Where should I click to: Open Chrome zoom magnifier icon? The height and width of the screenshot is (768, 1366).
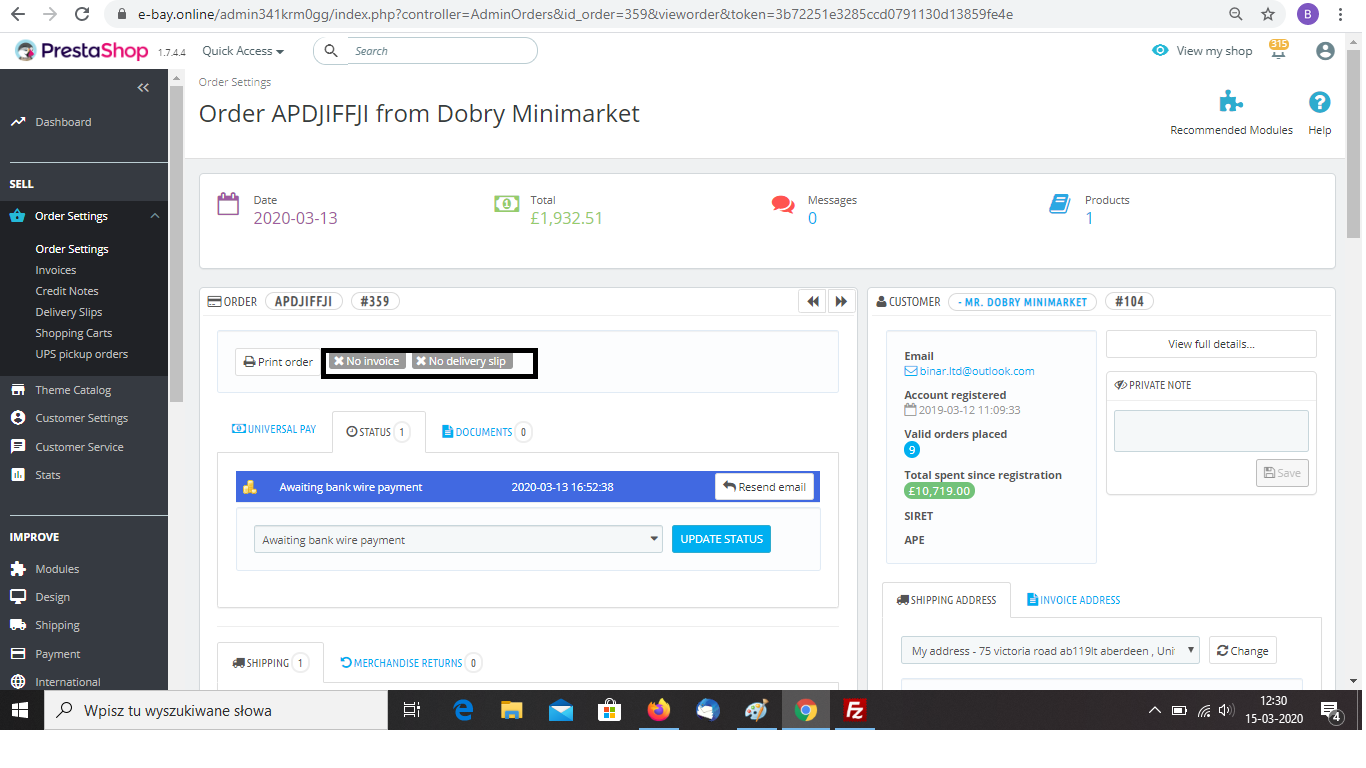[x=1237, y=14]
